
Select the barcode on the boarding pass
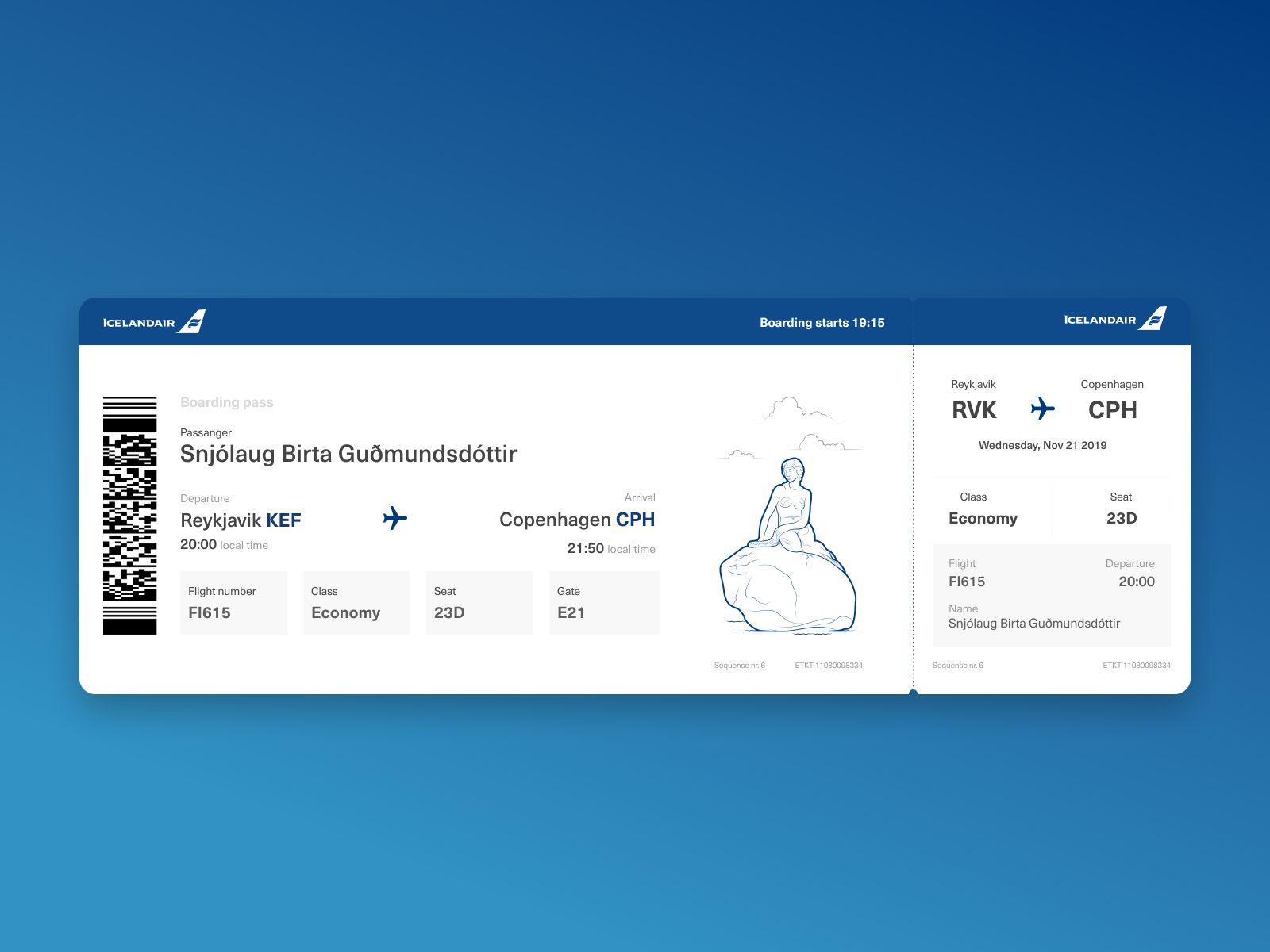coord(129,516)
